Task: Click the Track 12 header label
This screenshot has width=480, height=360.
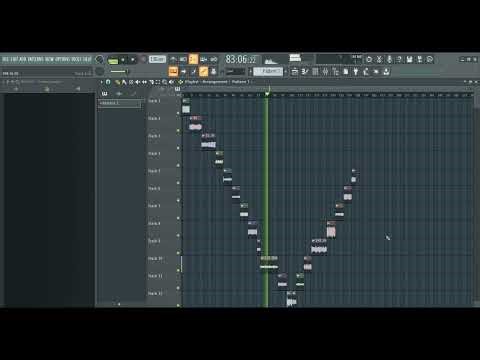Action: pos(155,293)
